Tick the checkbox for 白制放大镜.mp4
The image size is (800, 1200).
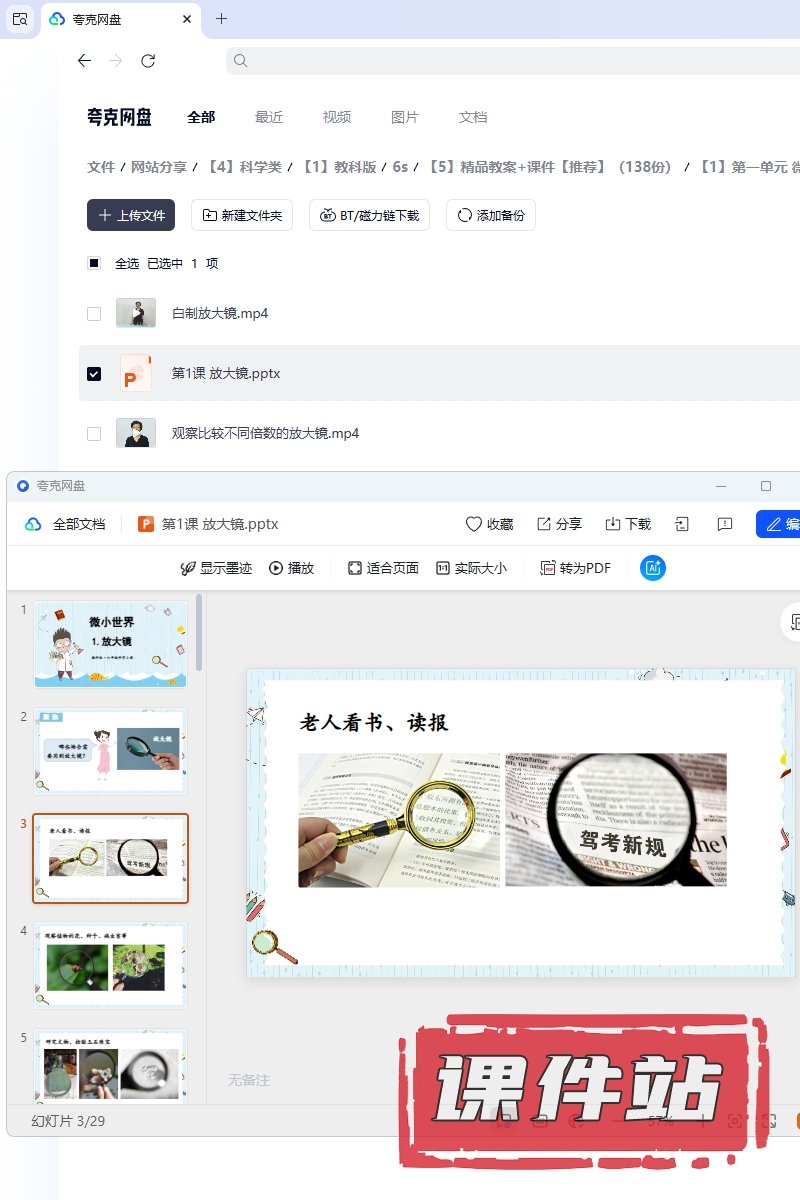pos(94,314)
